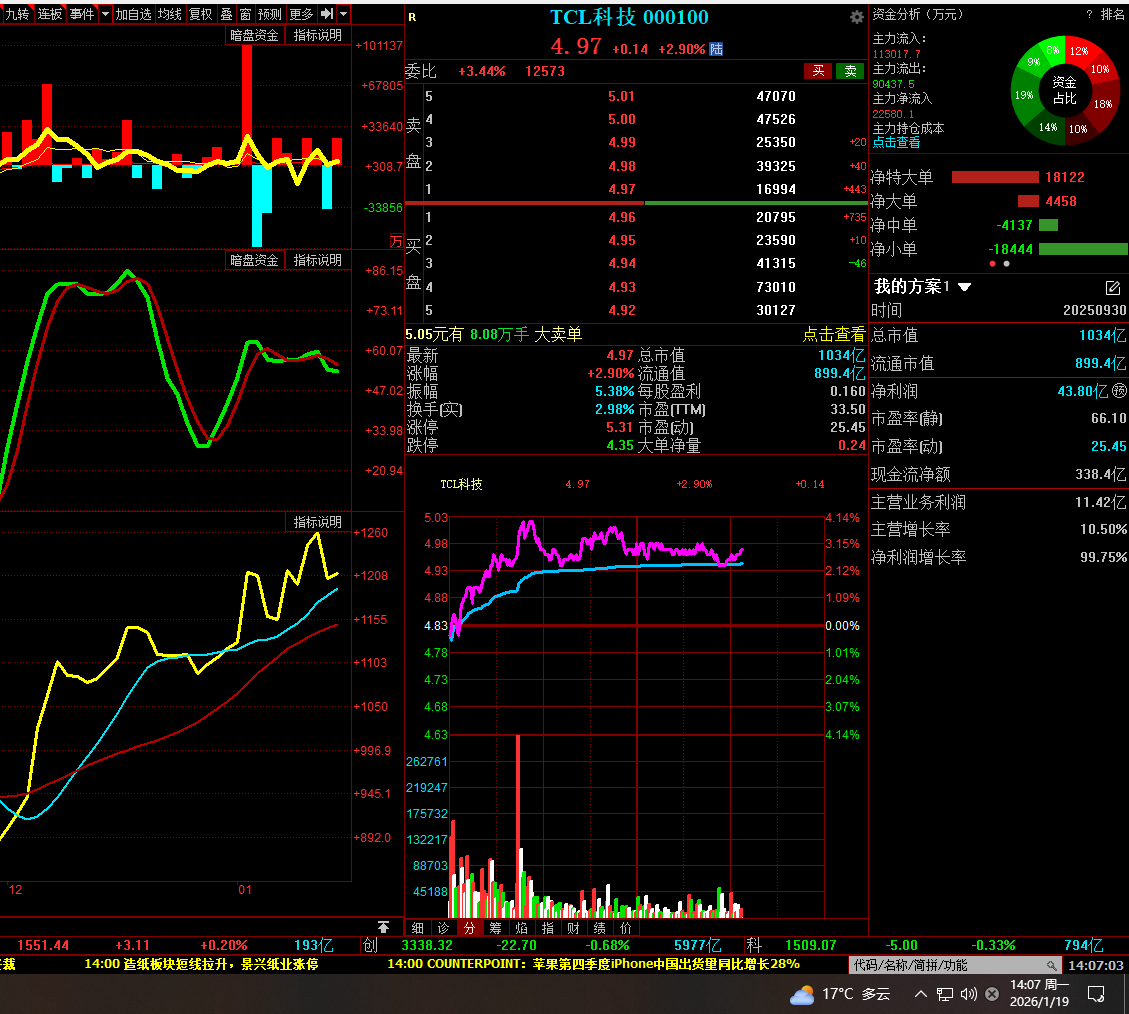The height and width of the screenshot is (1014, 1129).
Task: Open the settings gear beside TCL科技 title
Action: (x=856, y=17)
